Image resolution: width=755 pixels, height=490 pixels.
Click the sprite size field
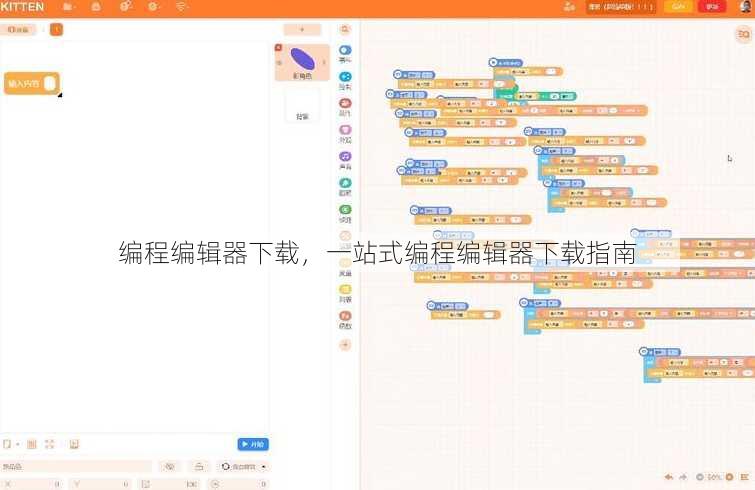(169, 484)
